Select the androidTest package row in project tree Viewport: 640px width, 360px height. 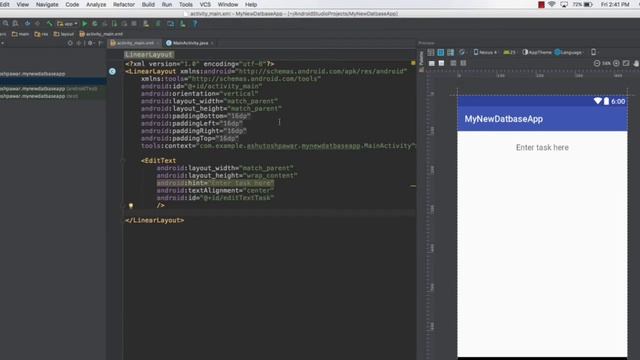pyautogui.click(x=53, y=89)
